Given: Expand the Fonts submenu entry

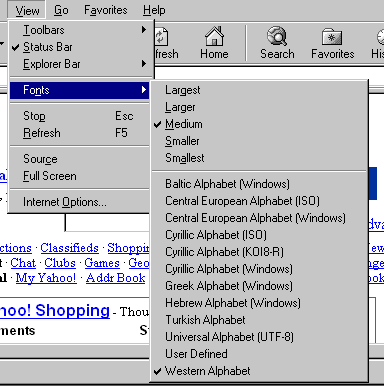Looking at the screenshot, I should [80, 90].
